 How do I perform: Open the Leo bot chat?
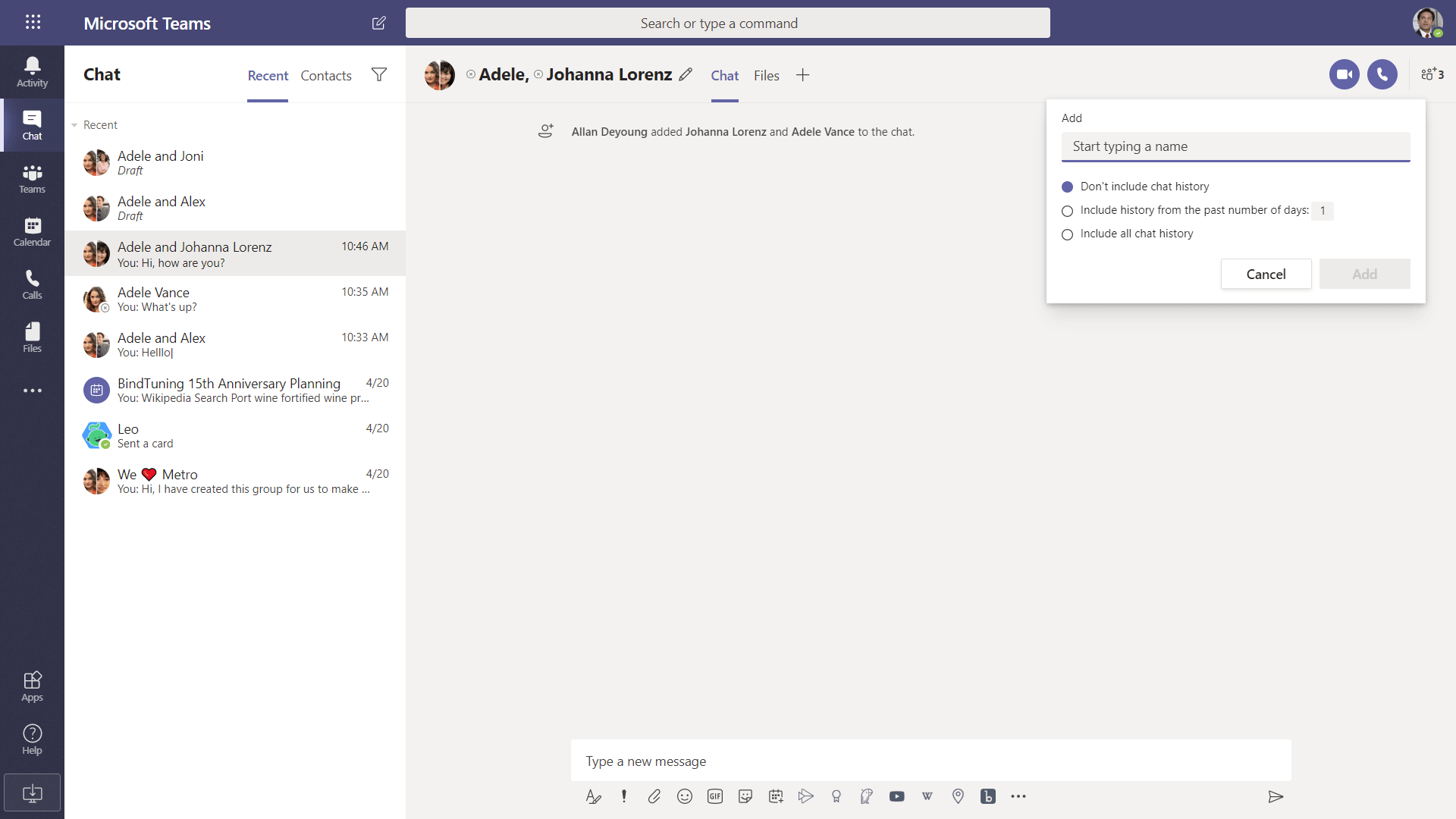click(235, 435)
